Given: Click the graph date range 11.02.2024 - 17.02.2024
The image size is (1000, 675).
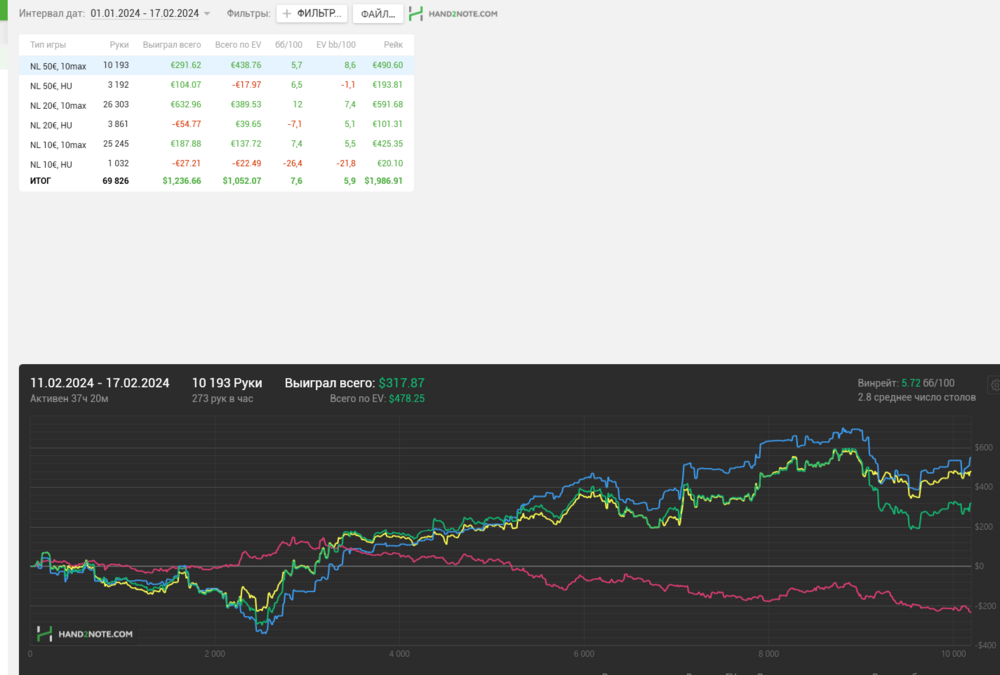Looking at the screenshot, I should 99,383.
